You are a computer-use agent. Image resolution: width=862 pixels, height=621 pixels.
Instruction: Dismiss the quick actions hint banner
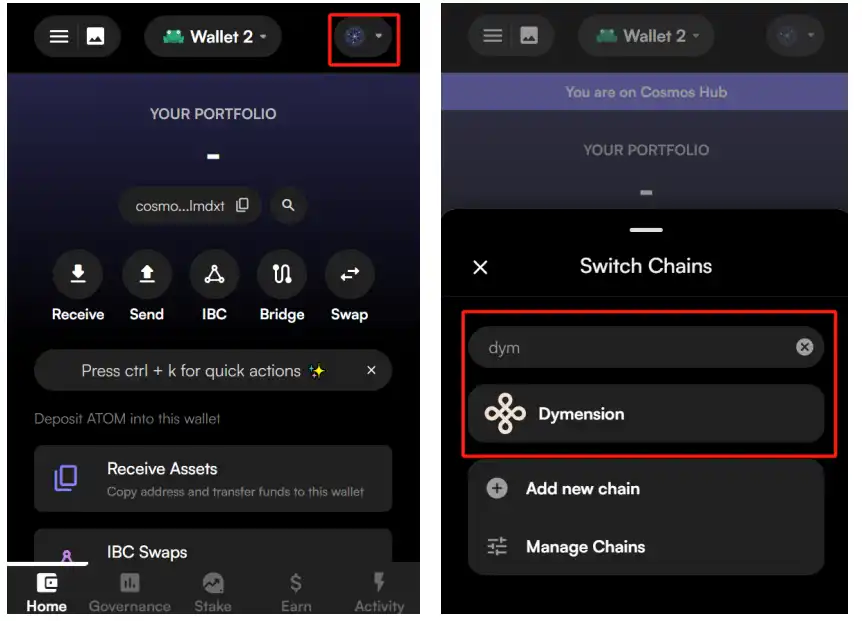coord(372,370)
